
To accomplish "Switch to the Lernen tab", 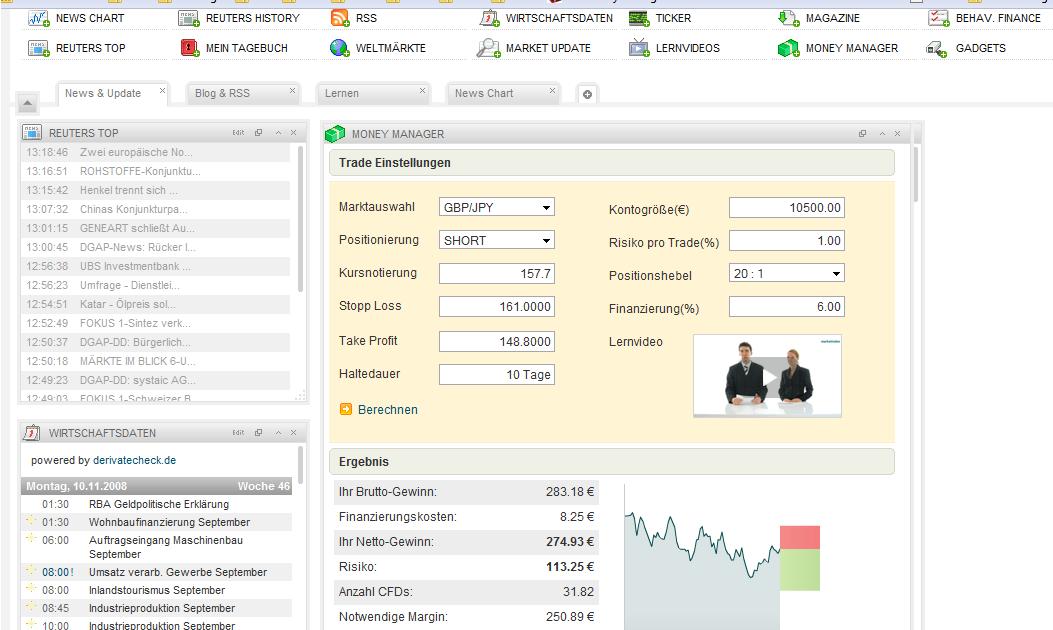I will [x=342, y=93].
